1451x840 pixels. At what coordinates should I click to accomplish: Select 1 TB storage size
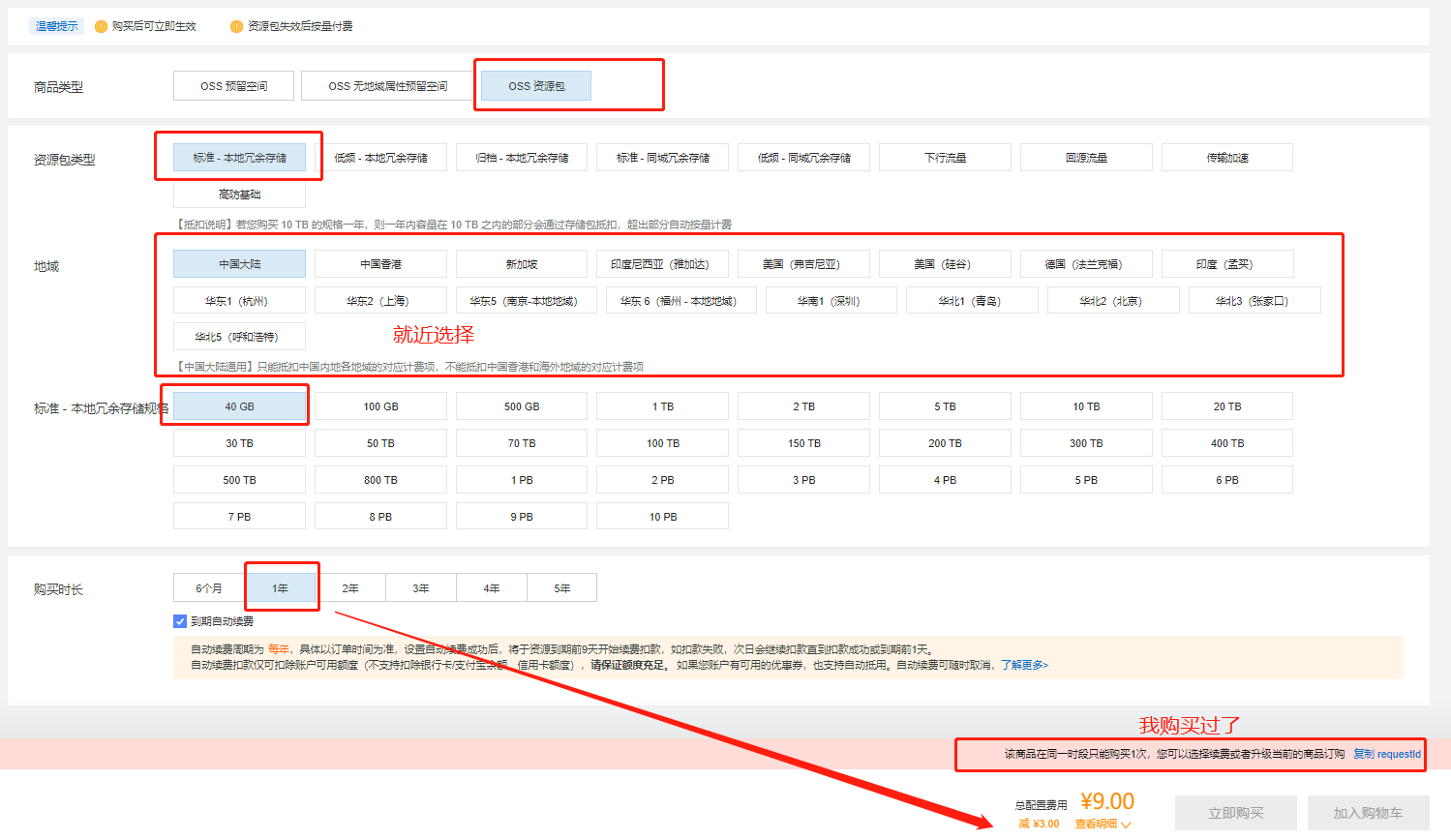coord(663,406)
